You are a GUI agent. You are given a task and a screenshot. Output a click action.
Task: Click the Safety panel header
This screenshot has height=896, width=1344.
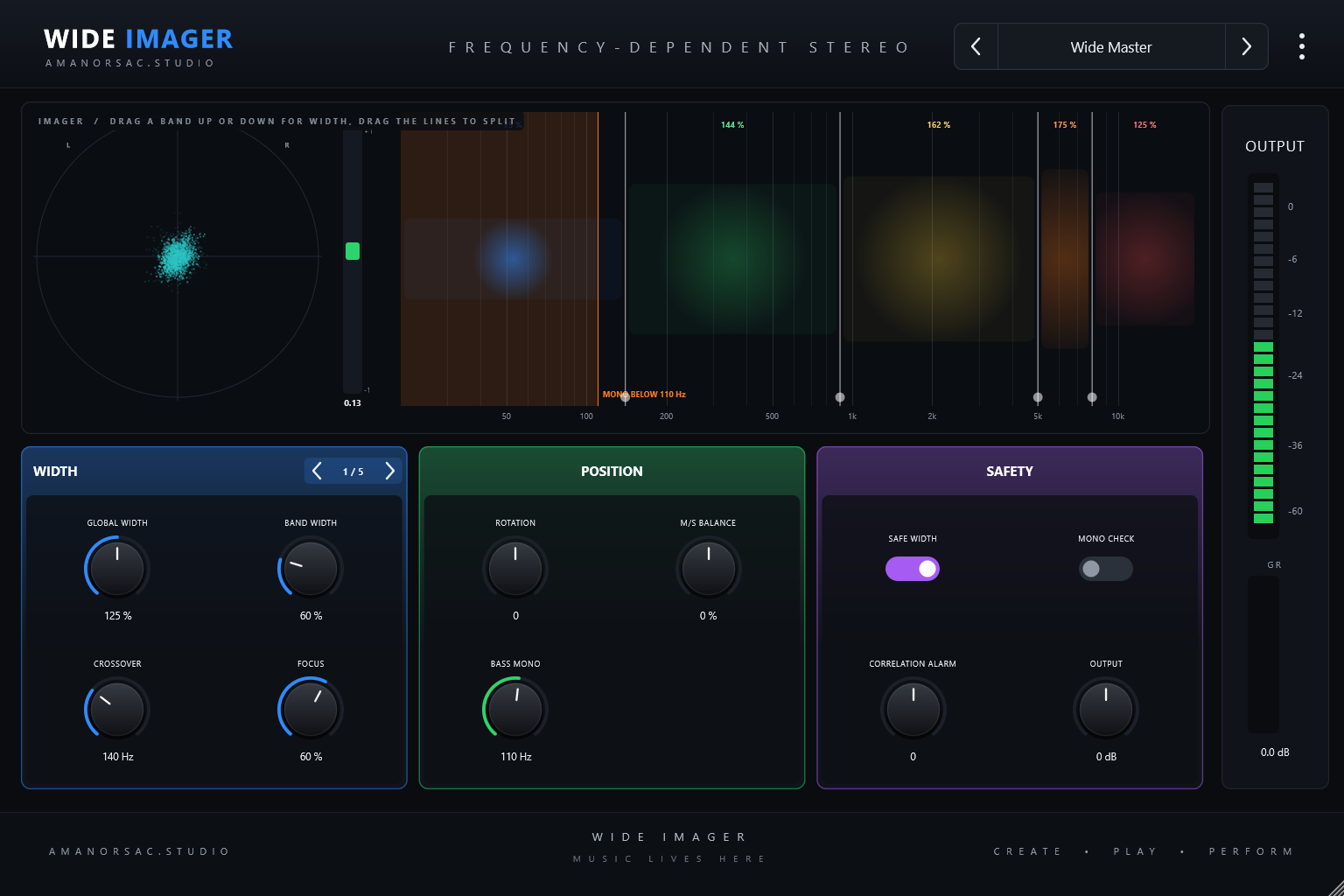(1010, 472)
